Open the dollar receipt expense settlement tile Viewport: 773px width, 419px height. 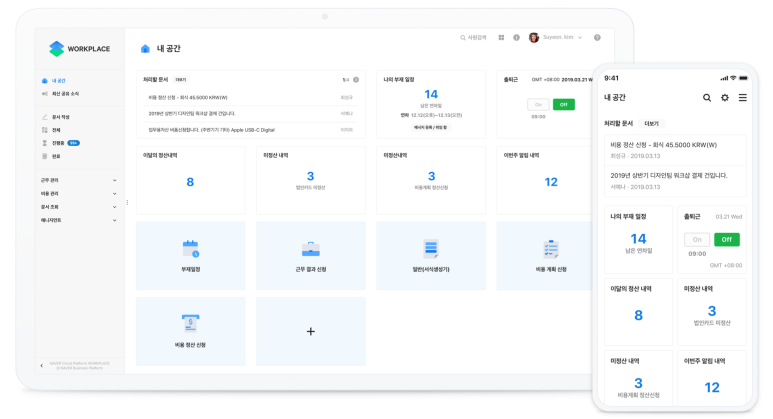coord(190,331)
